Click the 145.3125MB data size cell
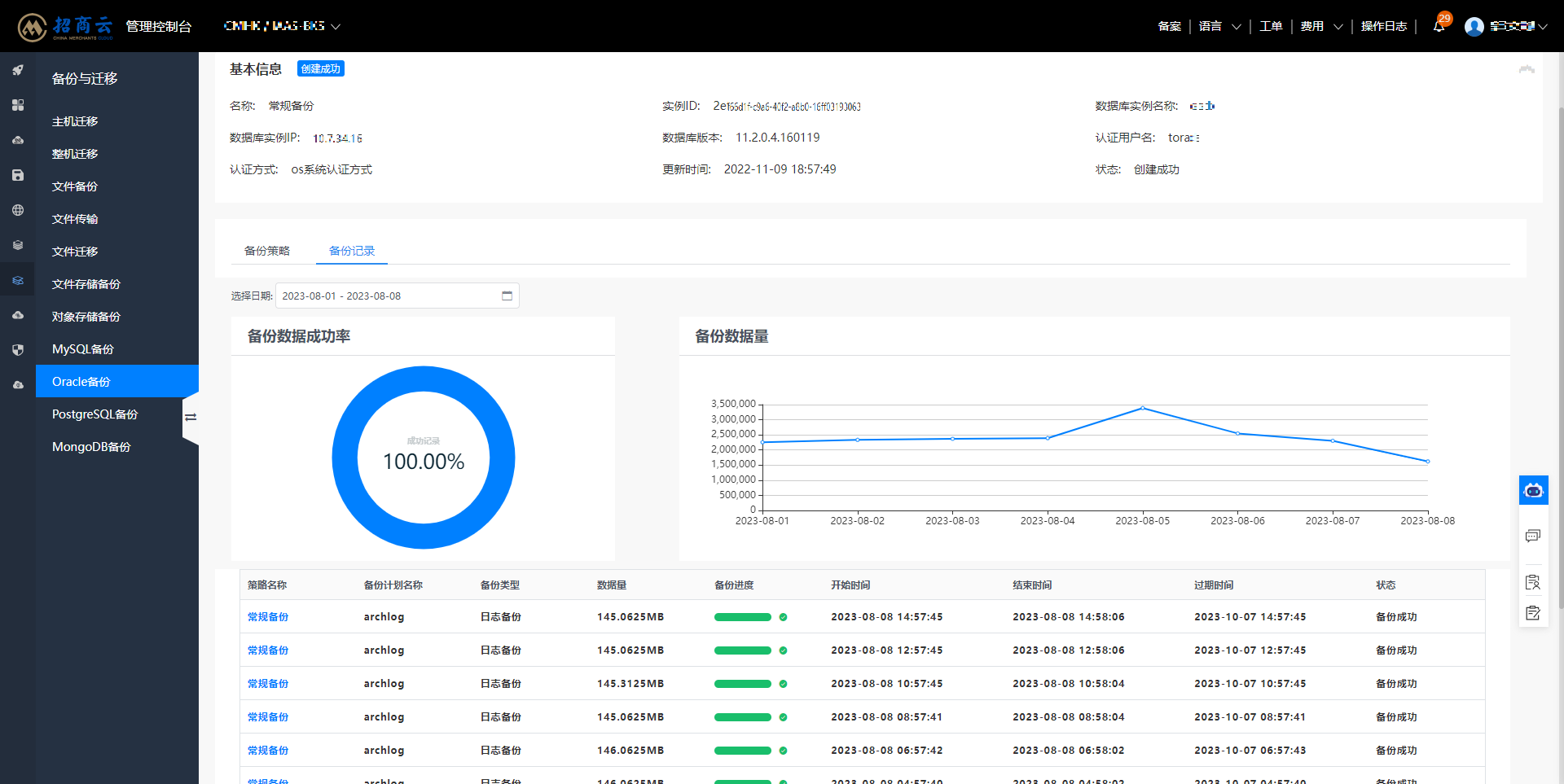The image size is (1564, 784). point(630,684)
